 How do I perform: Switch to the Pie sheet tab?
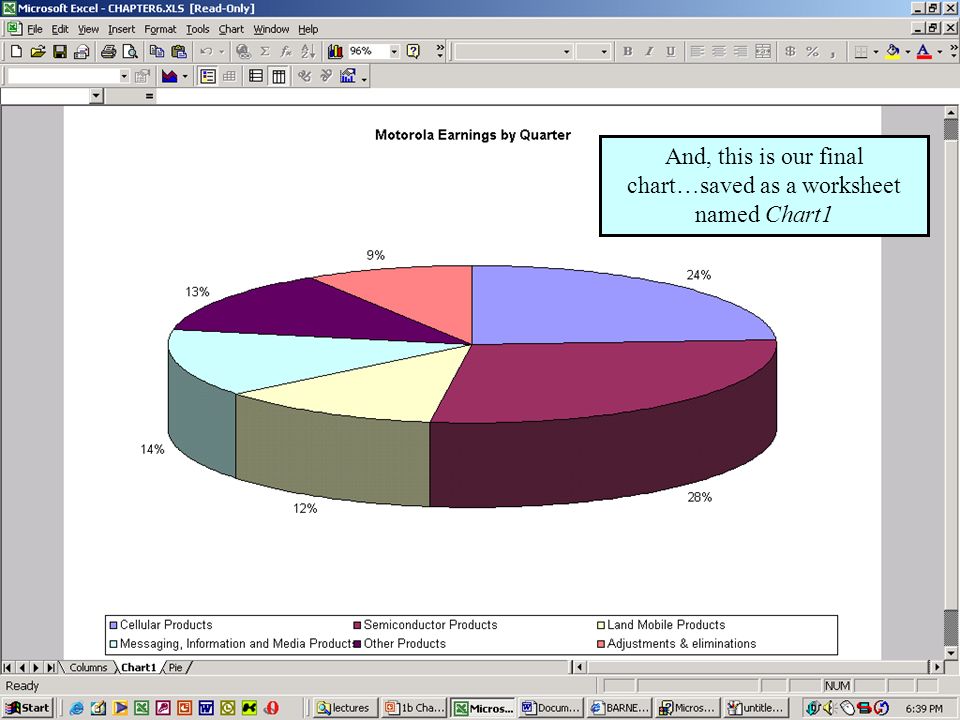(x=176, y=667)
